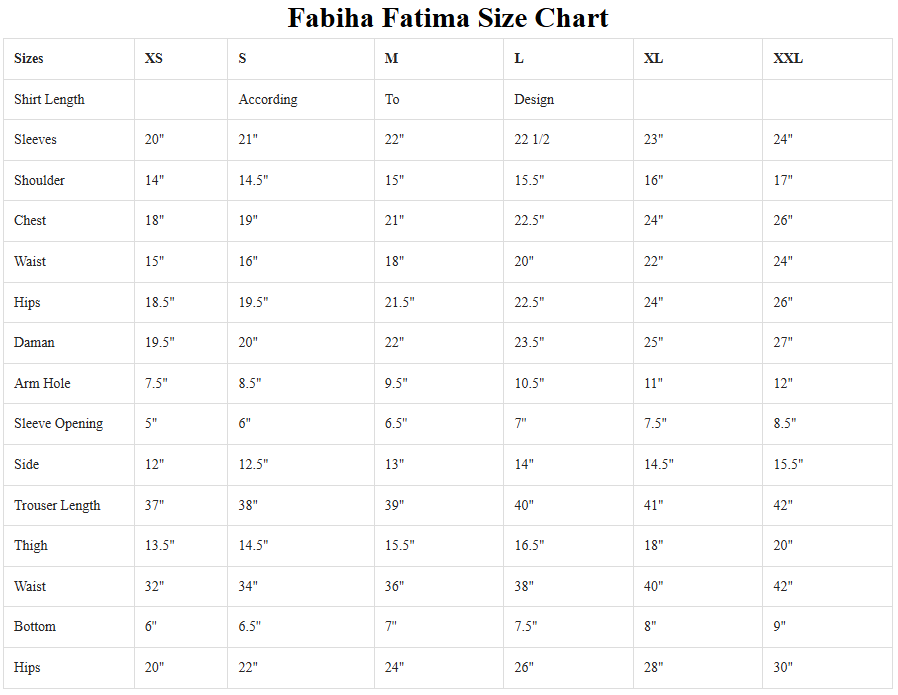Click the XS column header

point(154,59)
